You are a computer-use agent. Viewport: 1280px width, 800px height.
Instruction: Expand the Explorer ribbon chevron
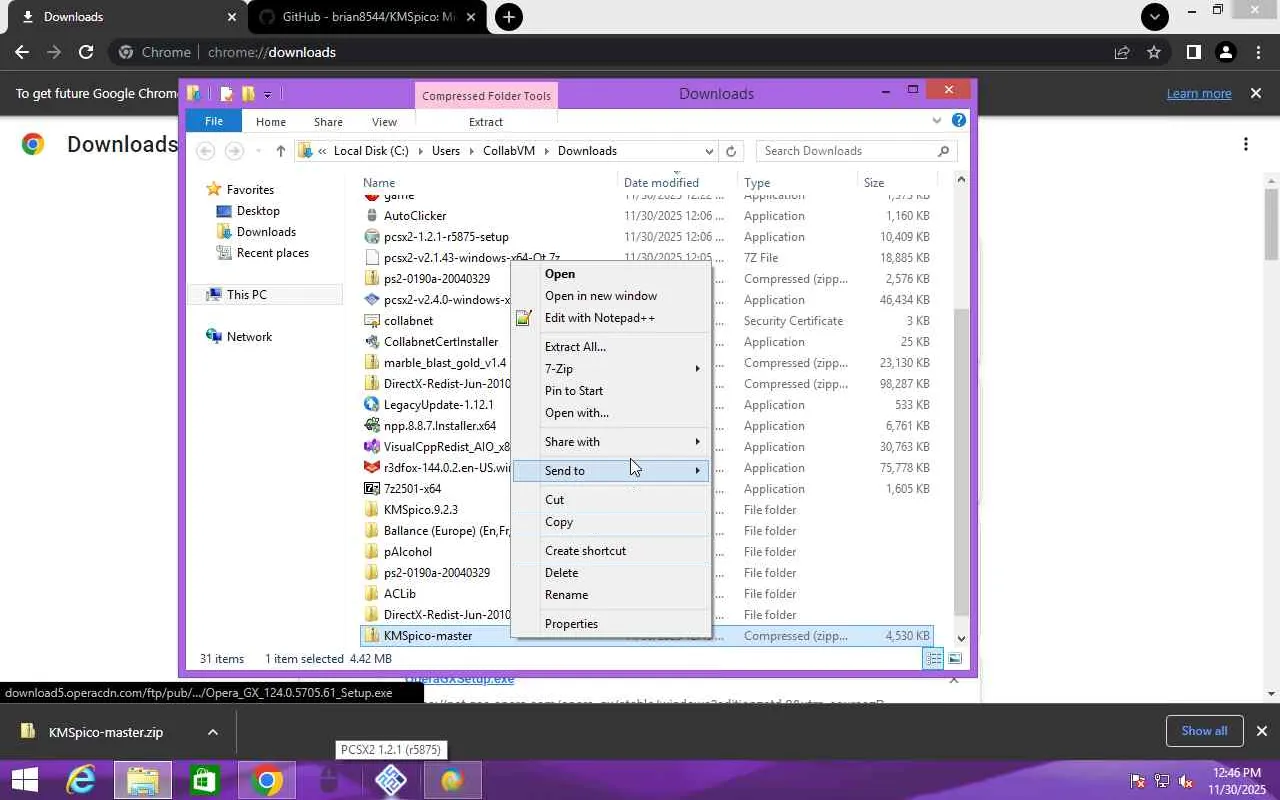tap(936, 120)
